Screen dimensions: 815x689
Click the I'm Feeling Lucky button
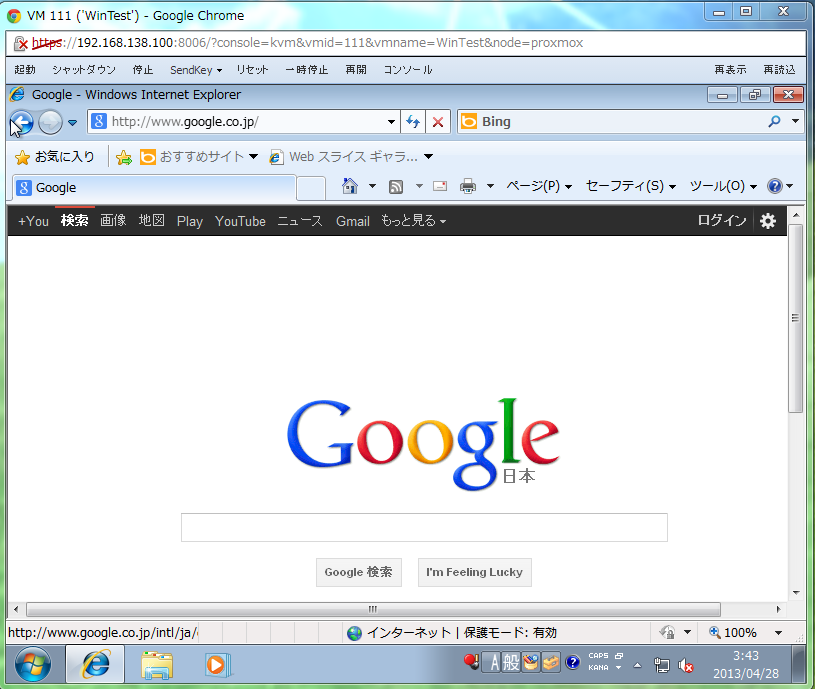475,572
